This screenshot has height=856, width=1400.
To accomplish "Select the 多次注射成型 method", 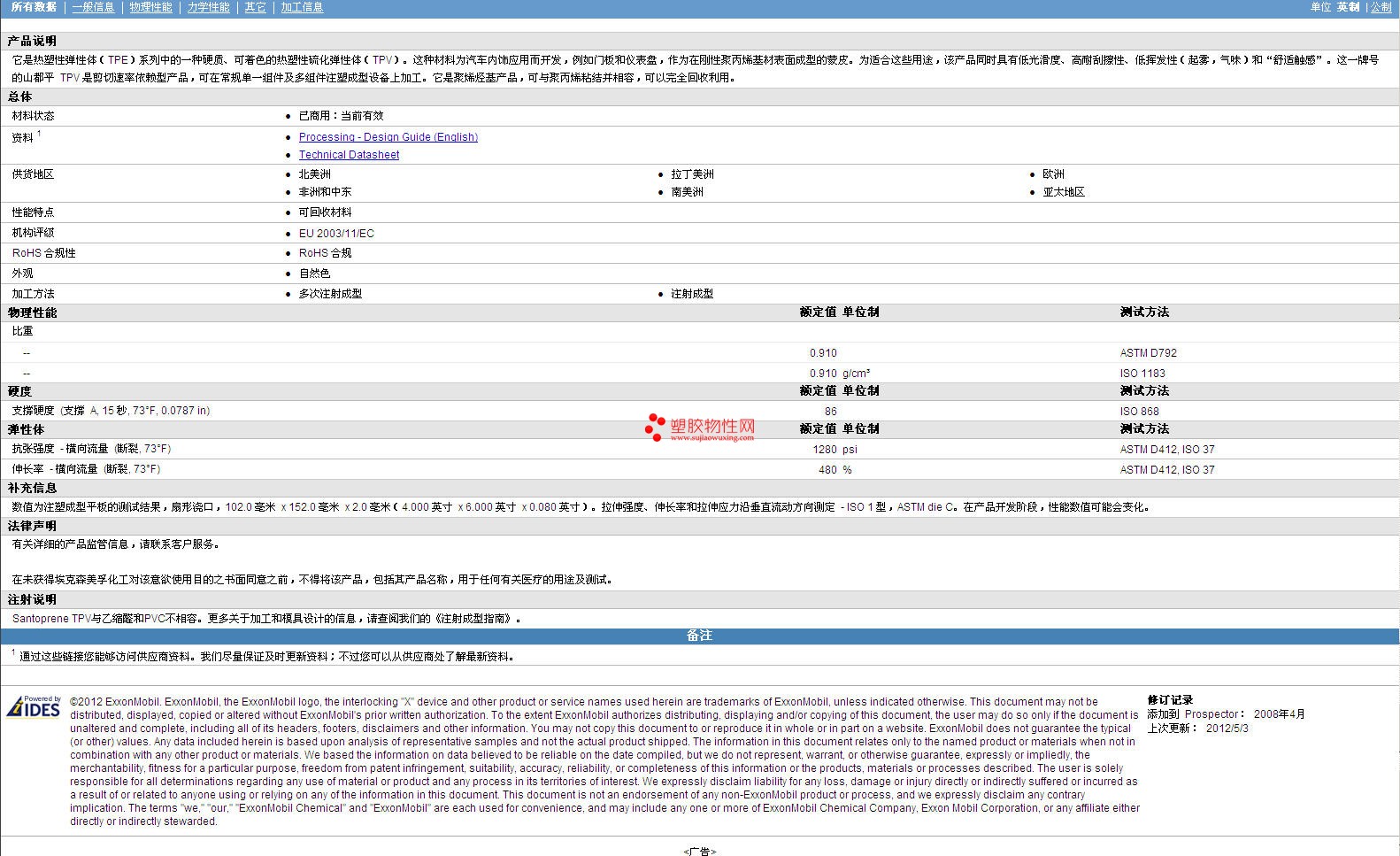I will tap(331, 294).
